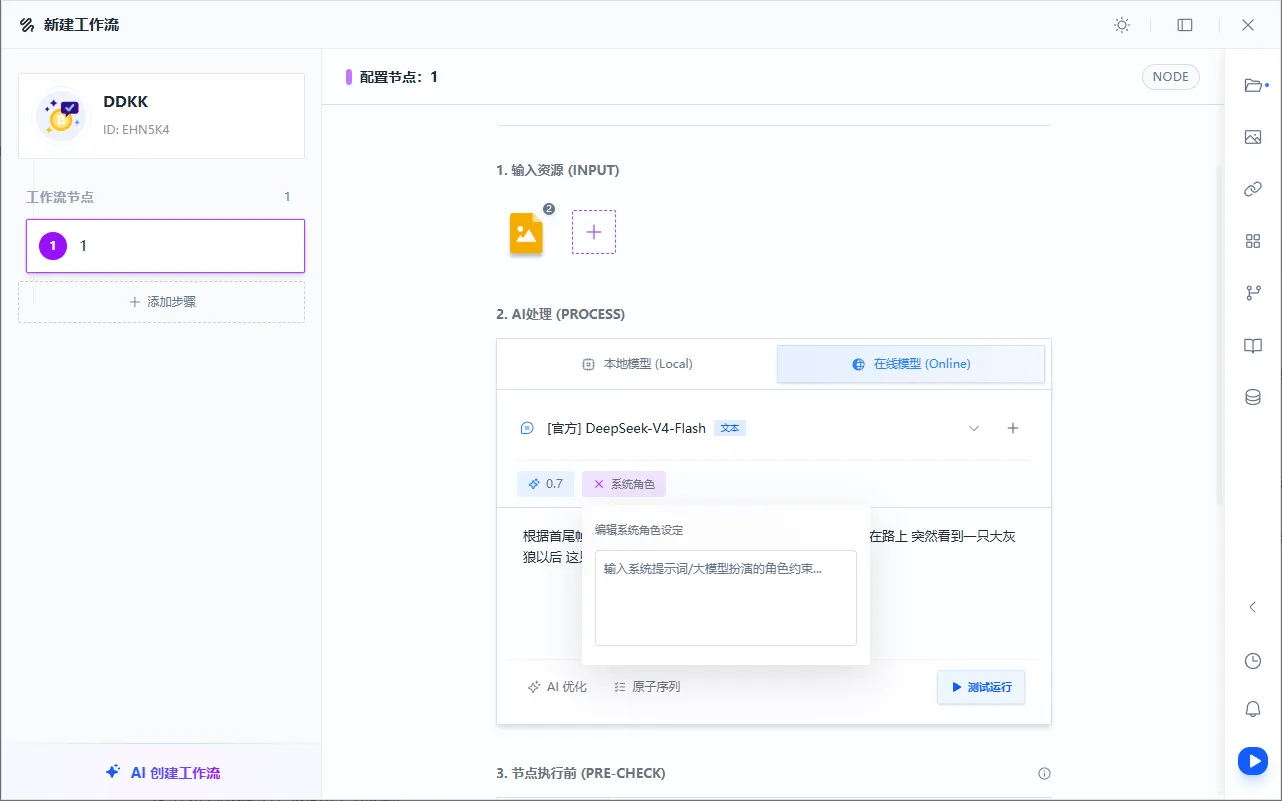Click the 新建工作流 app logo icon
1282x801 pixels.
tap(27, 25)
